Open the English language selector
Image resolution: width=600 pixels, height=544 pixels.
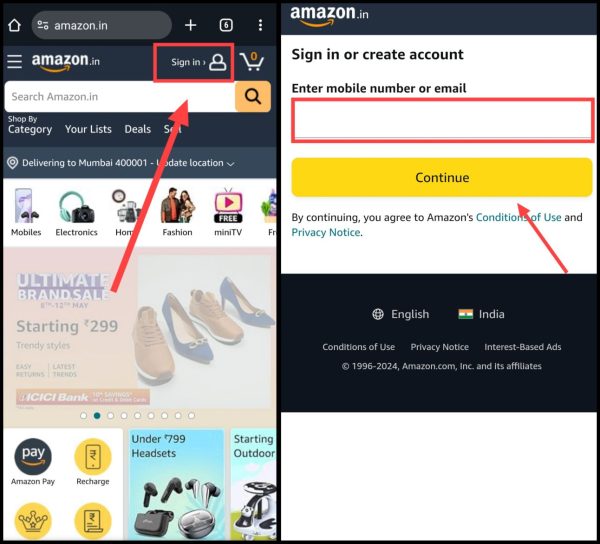click(x=401, y=314)
